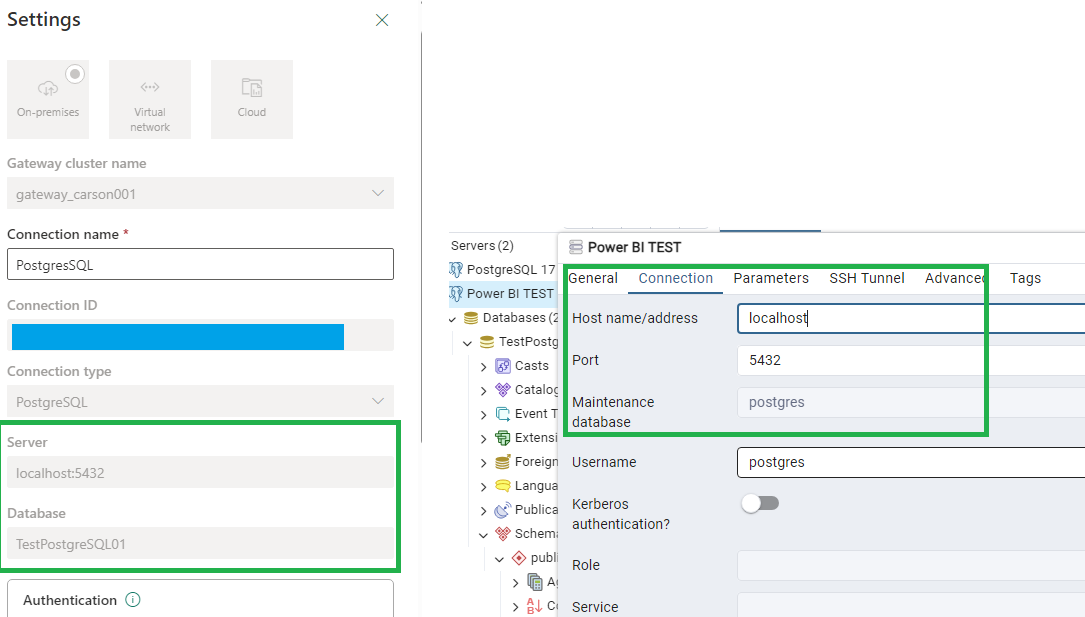
Task: Click the Service input field
Action: coord(911,606)
